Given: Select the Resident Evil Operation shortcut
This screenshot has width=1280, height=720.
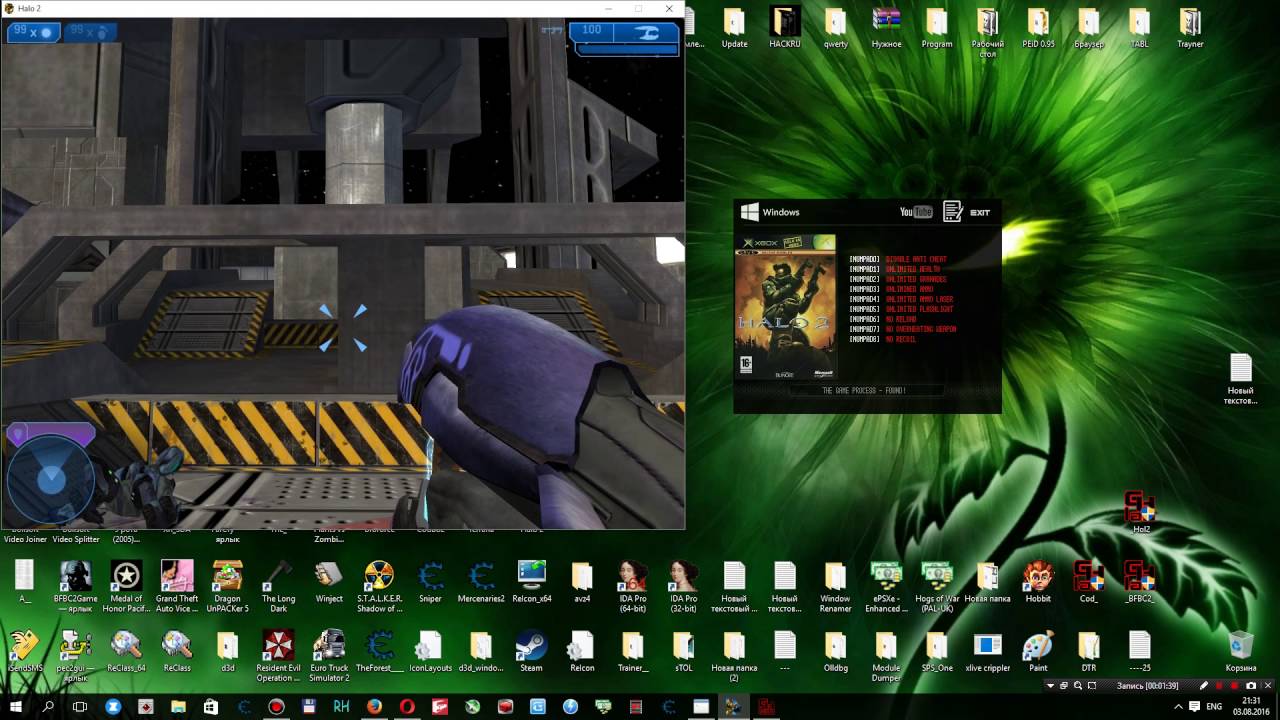Looking at the screenshot, I should pyautogui.click(x=277, y=656).
